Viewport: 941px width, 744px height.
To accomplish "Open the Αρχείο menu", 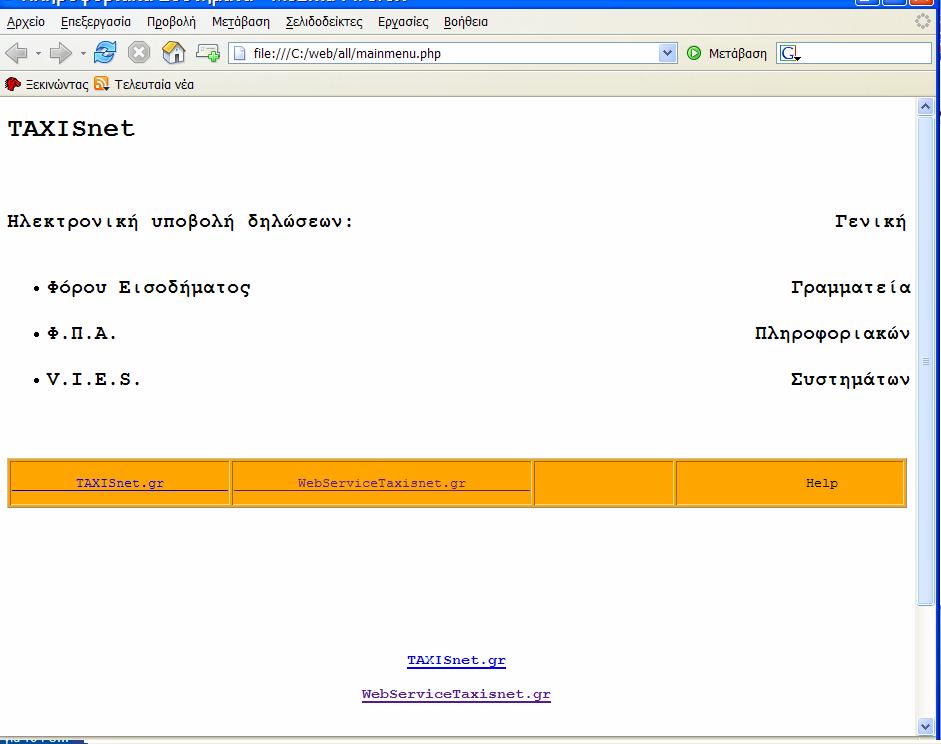I will [x=26, y=22].
